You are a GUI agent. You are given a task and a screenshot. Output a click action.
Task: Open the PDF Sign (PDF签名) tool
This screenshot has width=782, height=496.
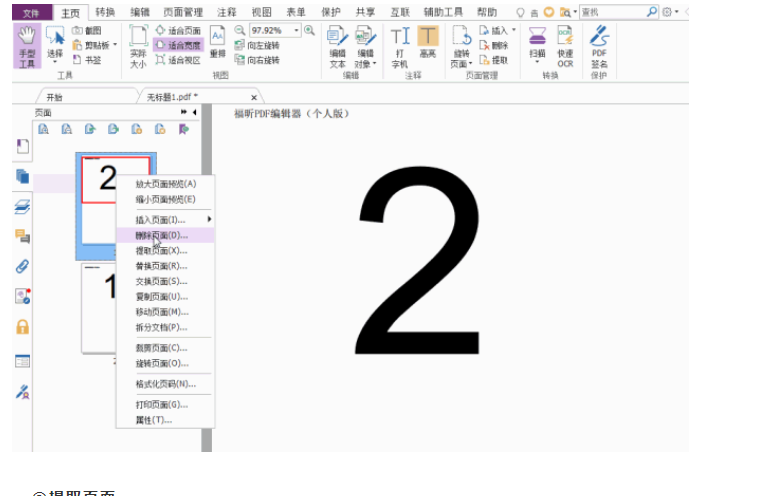pos(599,45)
